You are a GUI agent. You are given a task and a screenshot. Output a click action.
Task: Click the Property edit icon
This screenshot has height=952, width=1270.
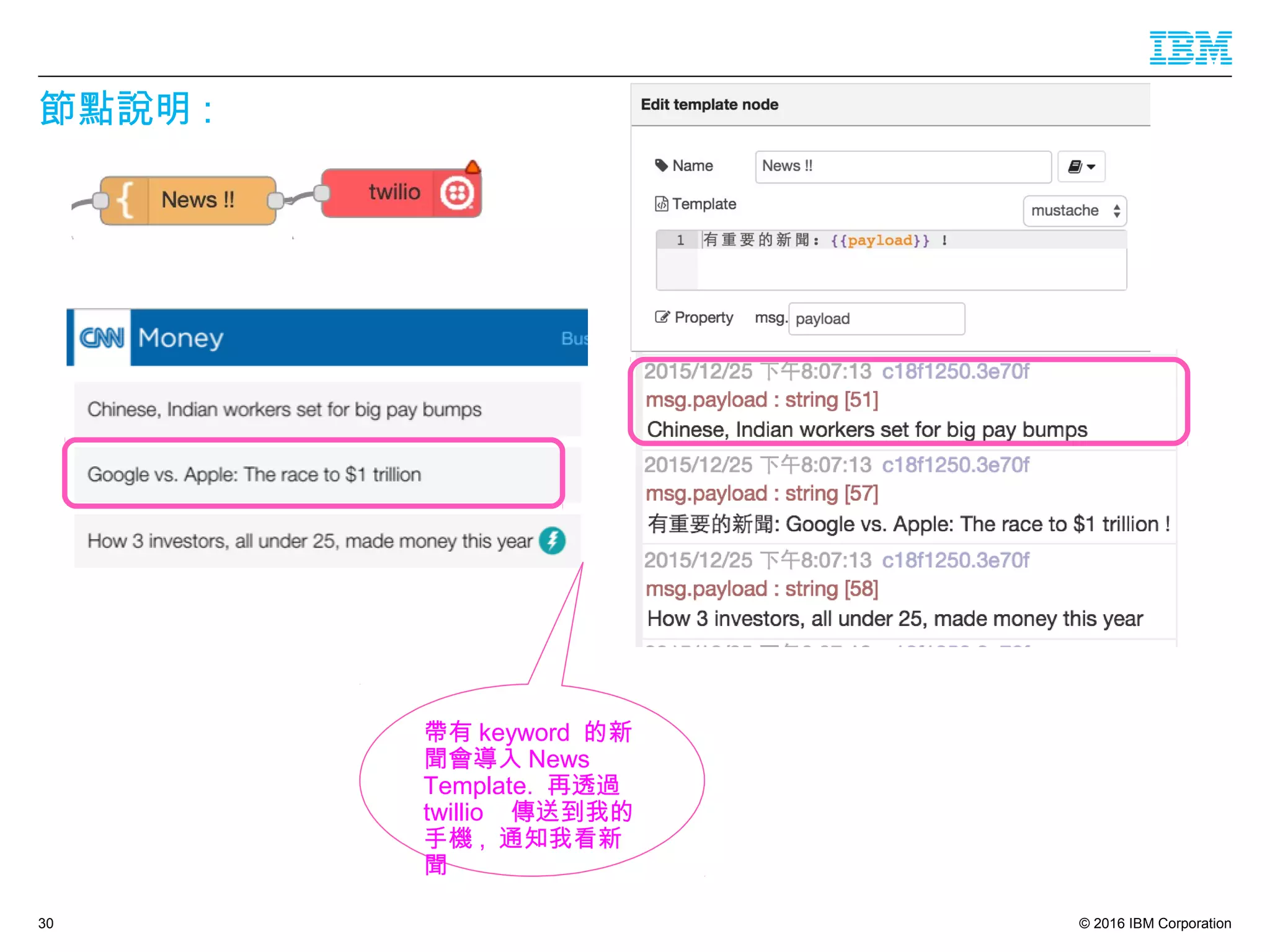tap(662, 317)
